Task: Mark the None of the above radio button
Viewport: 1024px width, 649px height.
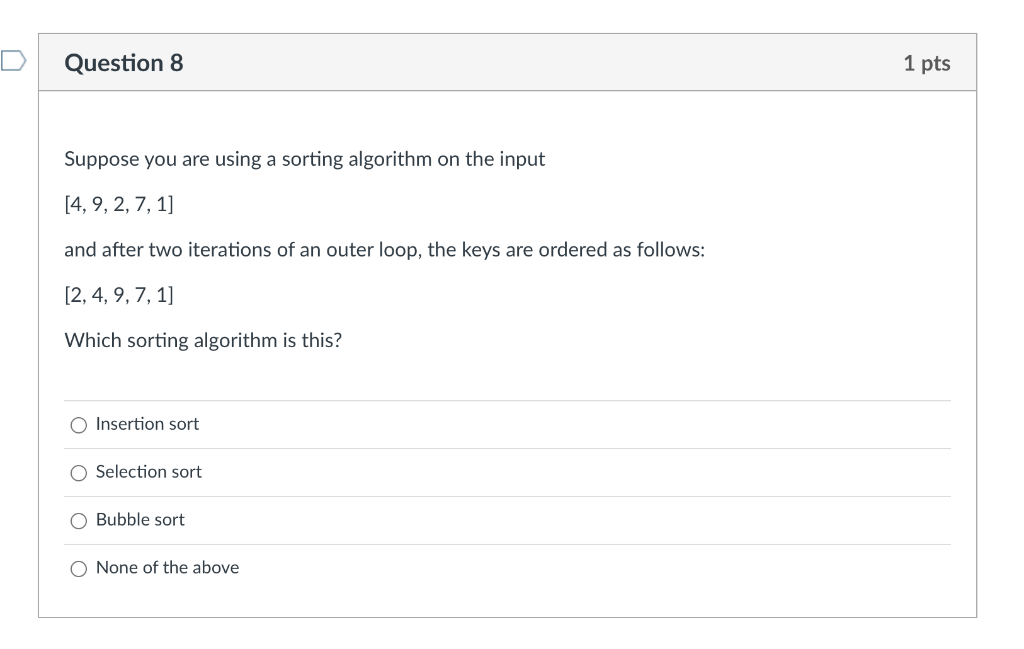Action: click(x=78, y=569)
